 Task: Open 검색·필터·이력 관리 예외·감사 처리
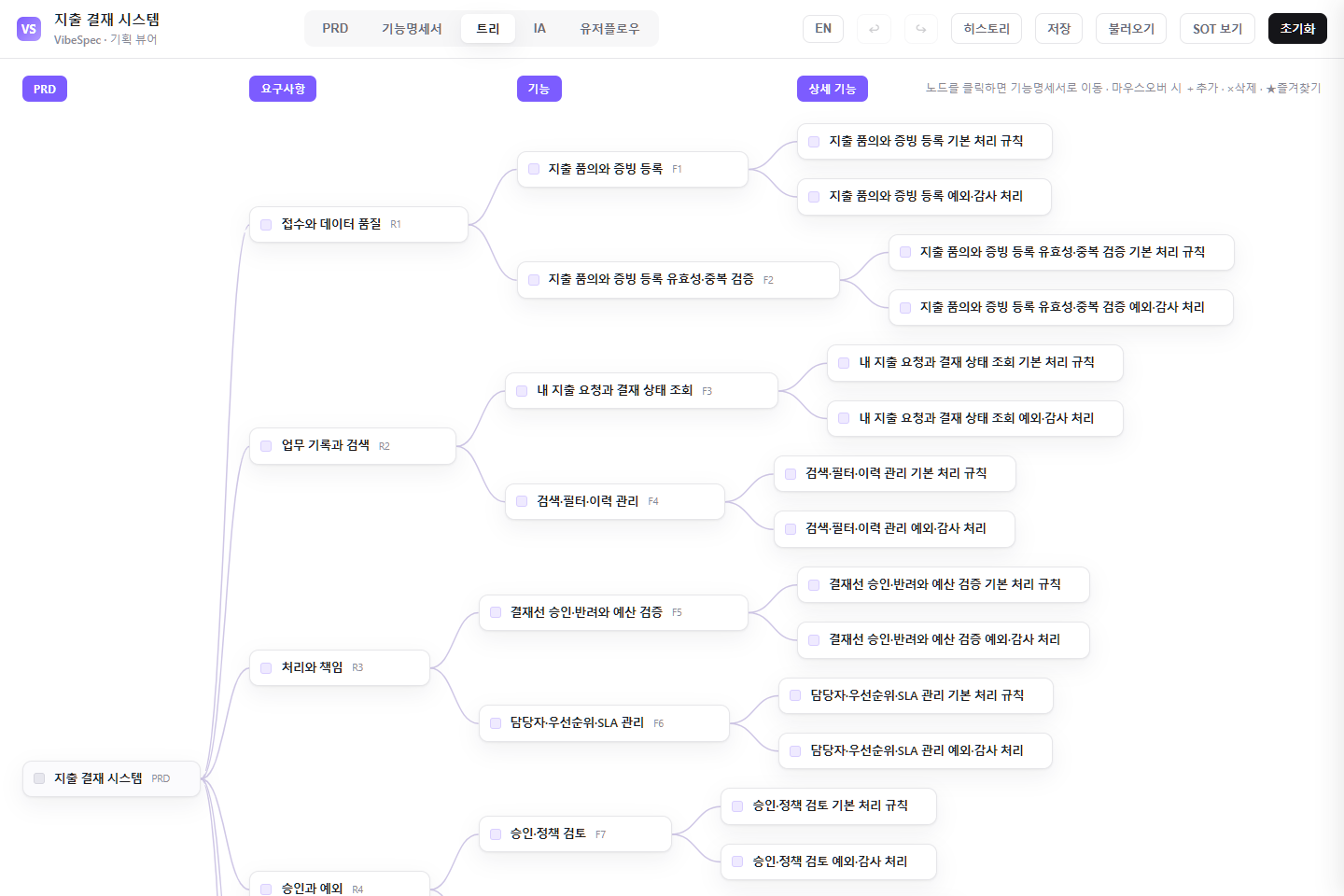(x=894, y=529)
